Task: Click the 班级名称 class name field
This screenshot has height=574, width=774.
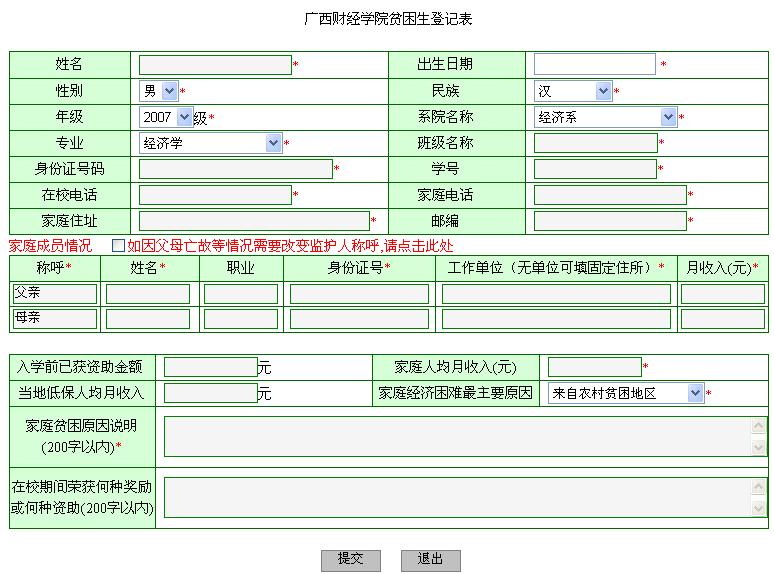Action: coord(596,143)
